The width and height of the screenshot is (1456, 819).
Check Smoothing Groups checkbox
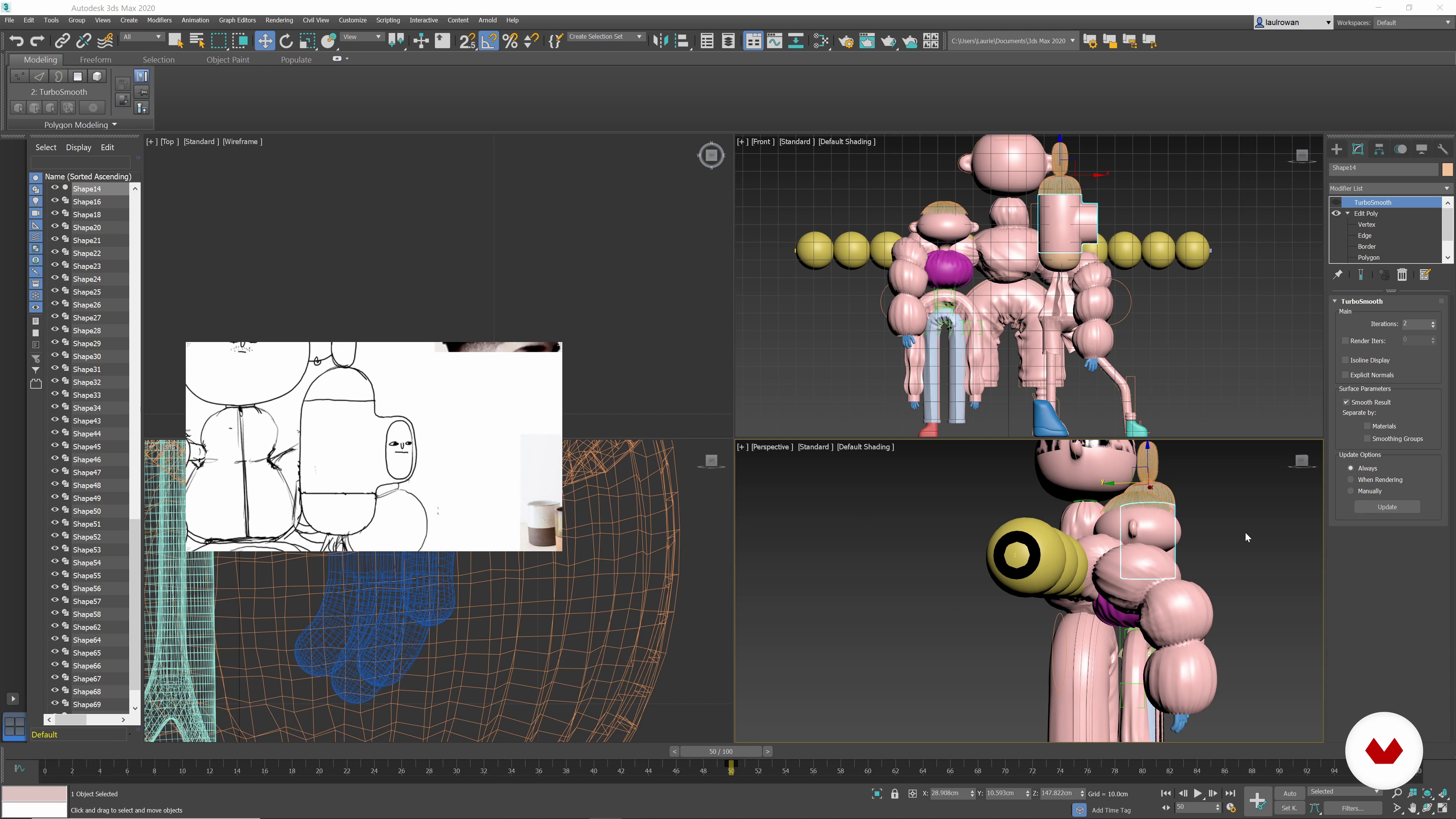tap(1367, 439)
